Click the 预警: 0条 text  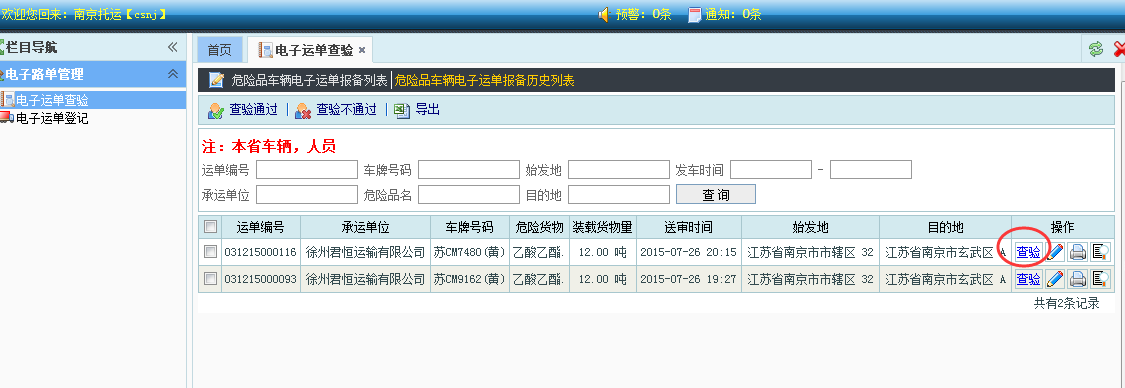[x=644, y=14]
